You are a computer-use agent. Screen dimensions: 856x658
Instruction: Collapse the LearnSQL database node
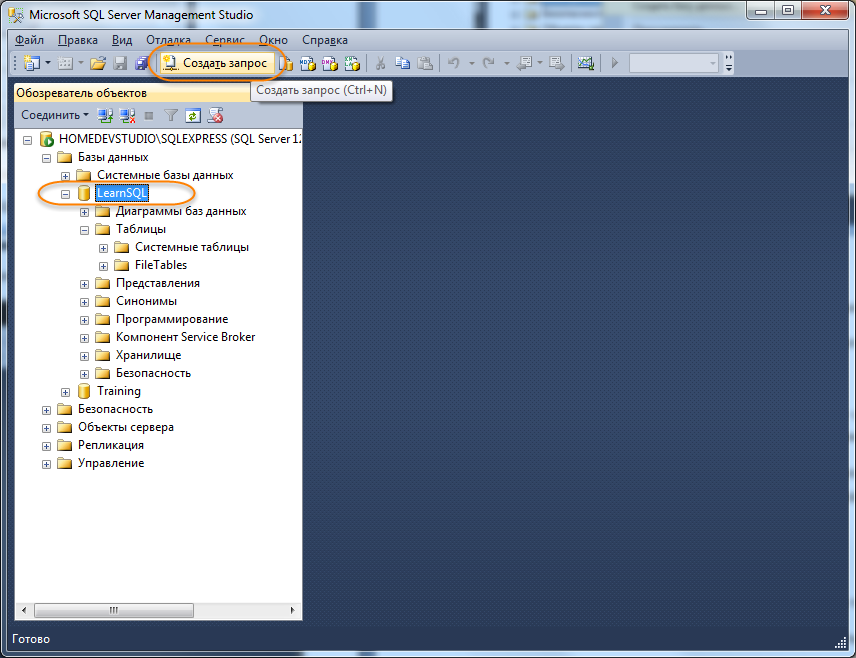coord(66,194)
